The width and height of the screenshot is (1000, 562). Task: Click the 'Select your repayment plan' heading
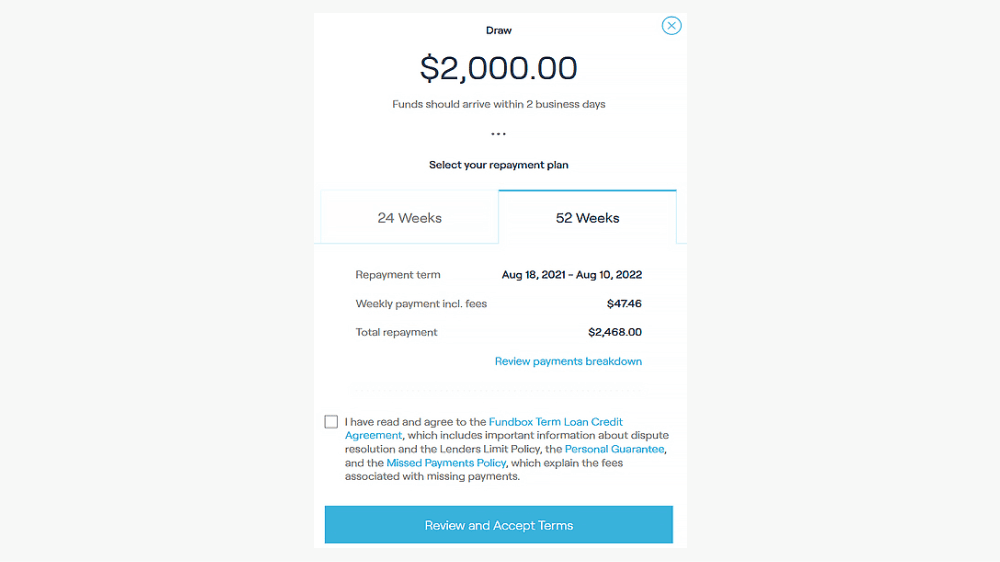[x=499, y=165]
